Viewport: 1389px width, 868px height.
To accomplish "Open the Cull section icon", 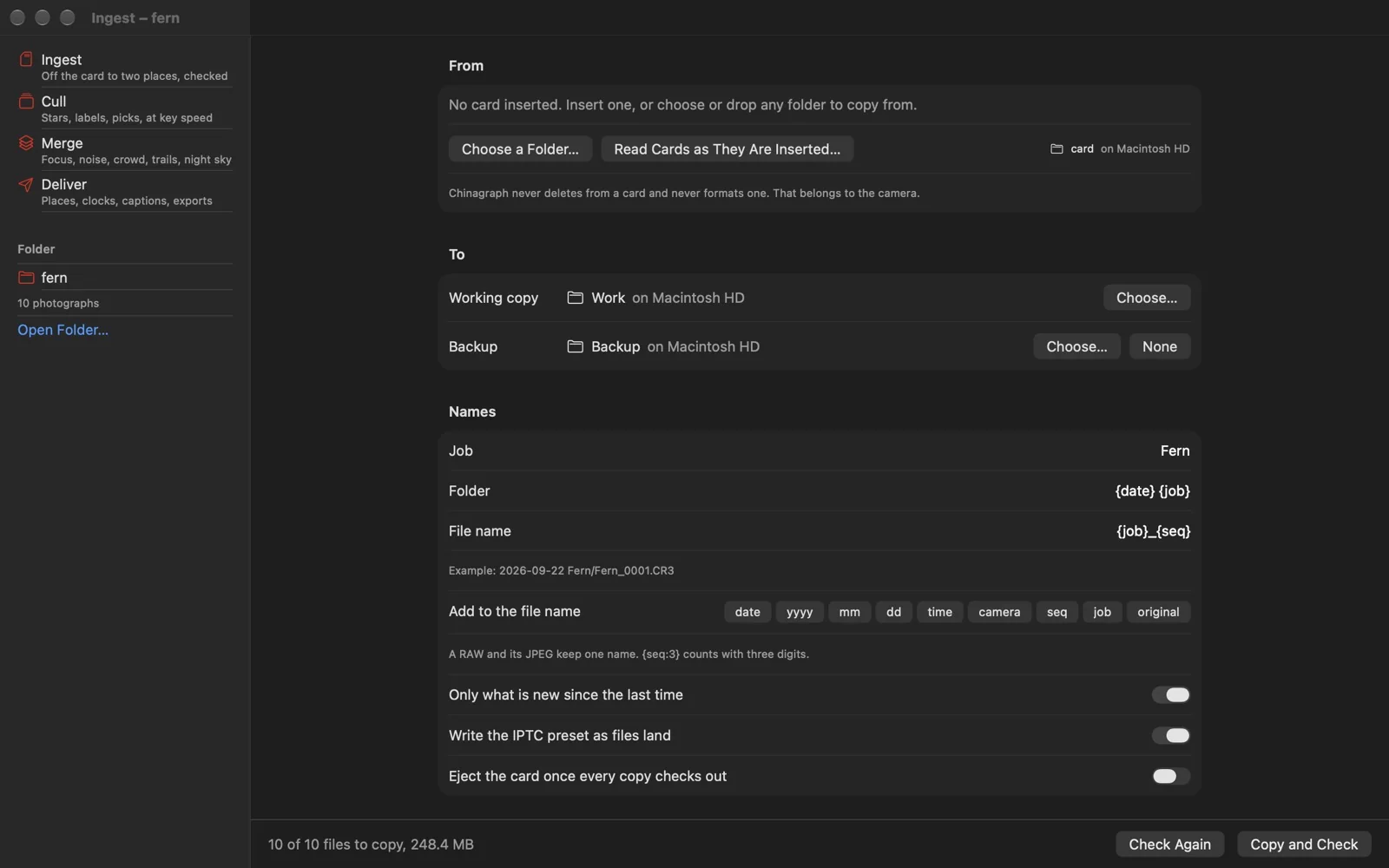I will [x=26, y=102].
